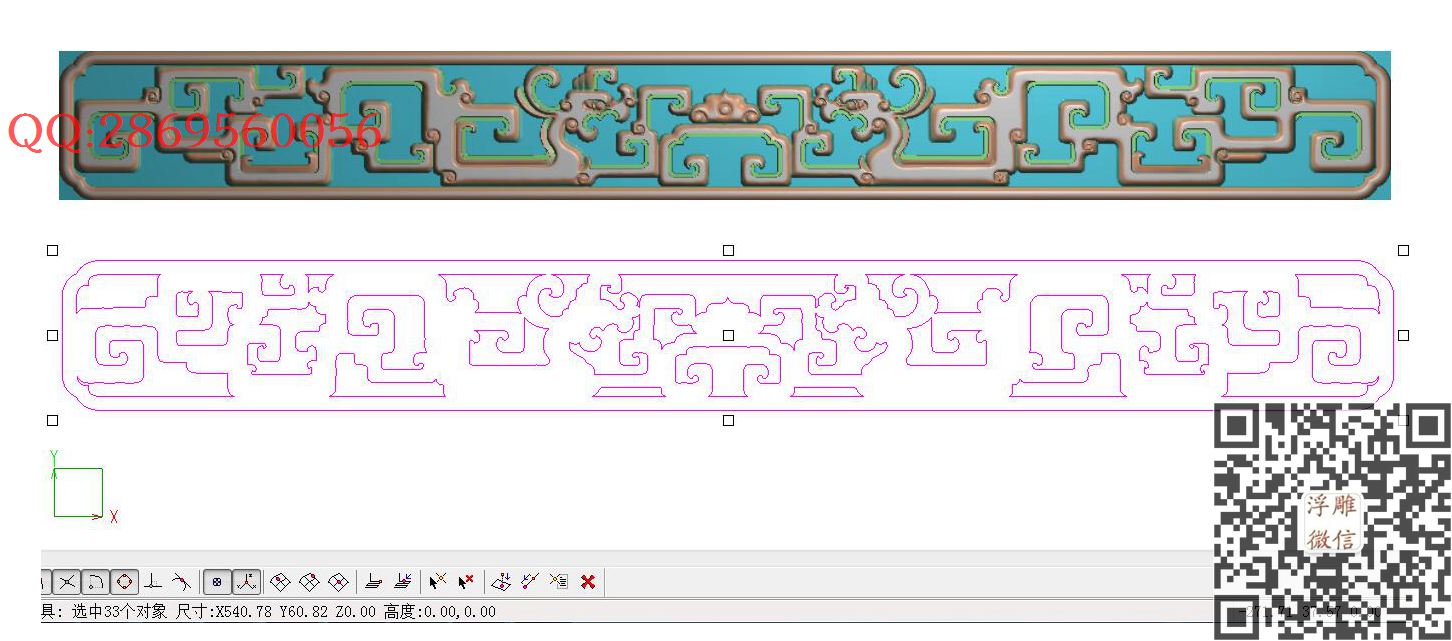Select the snap-to-curve tangent icon
Screen dimensions: 1452x641
click(181, 581)
